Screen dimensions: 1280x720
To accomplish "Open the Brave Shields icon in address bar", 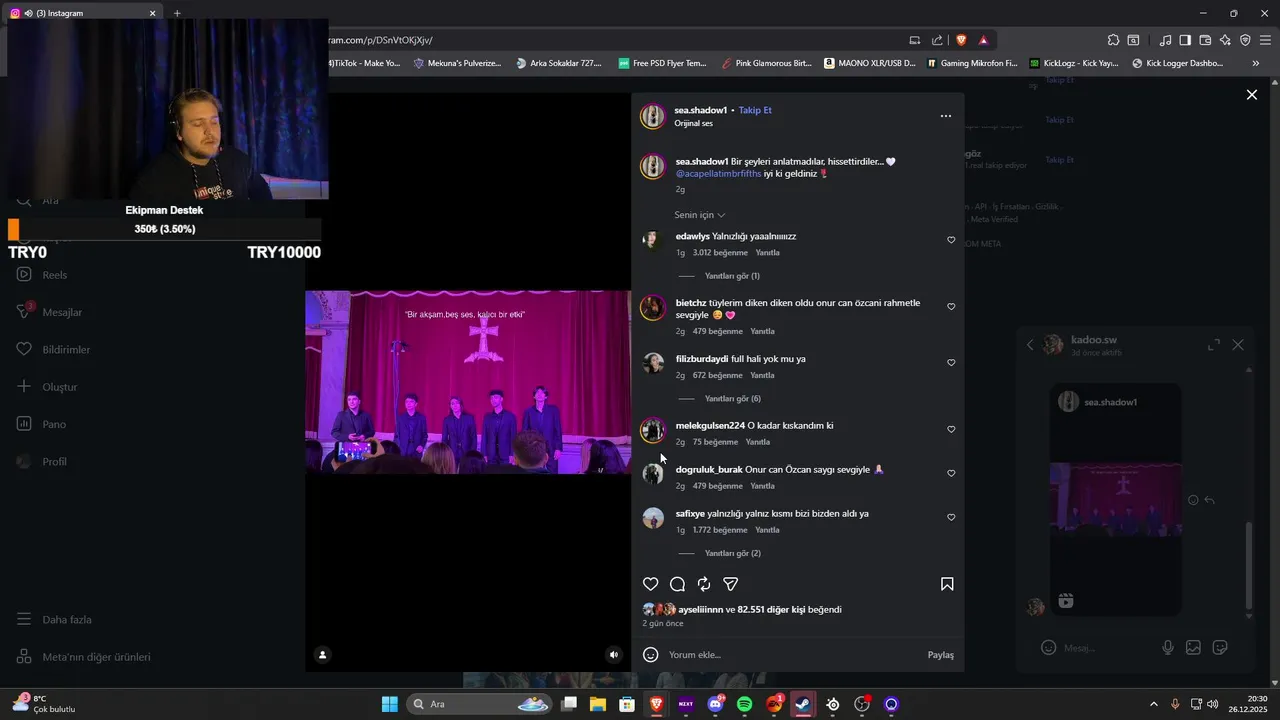I will [961, 40].
